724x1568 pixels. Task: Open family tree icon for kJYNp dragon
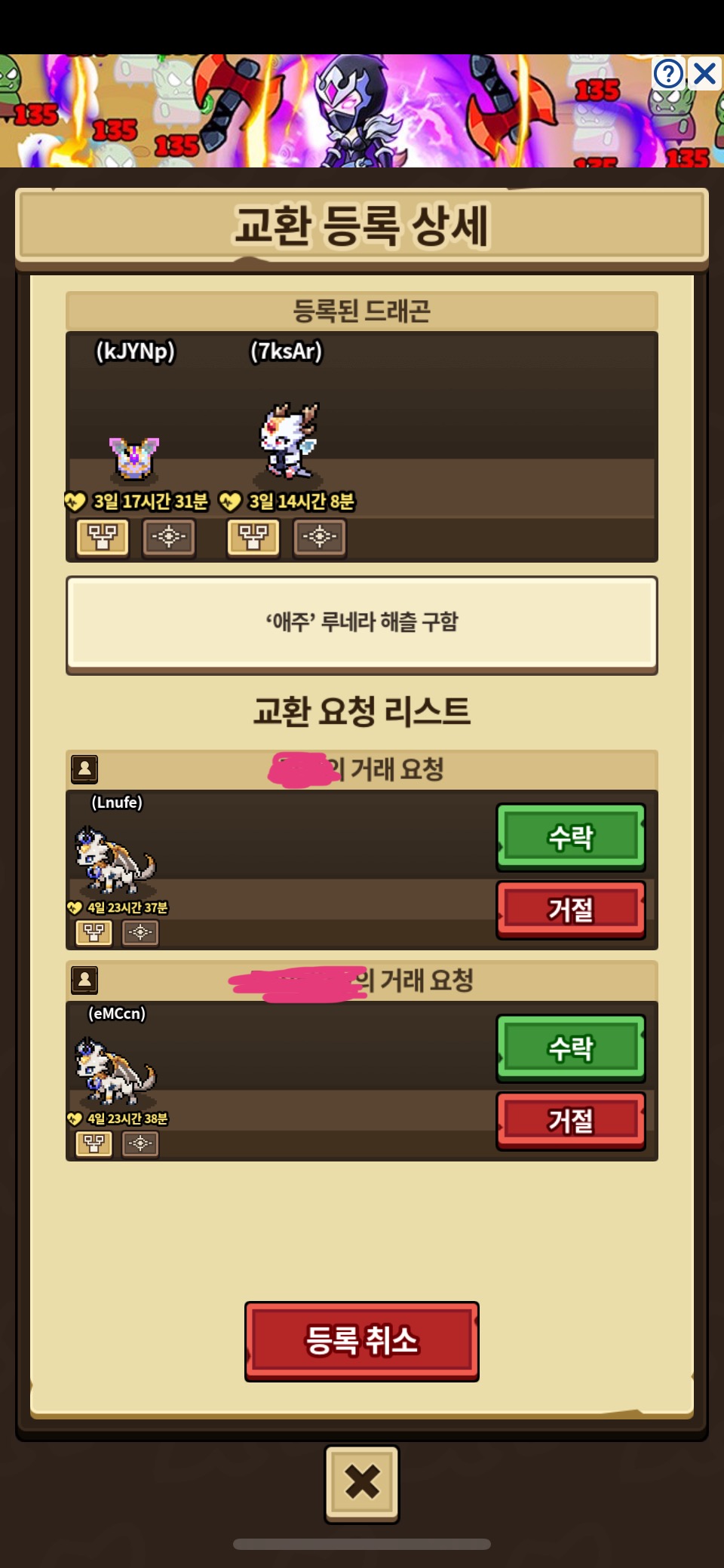coord(103,537)
